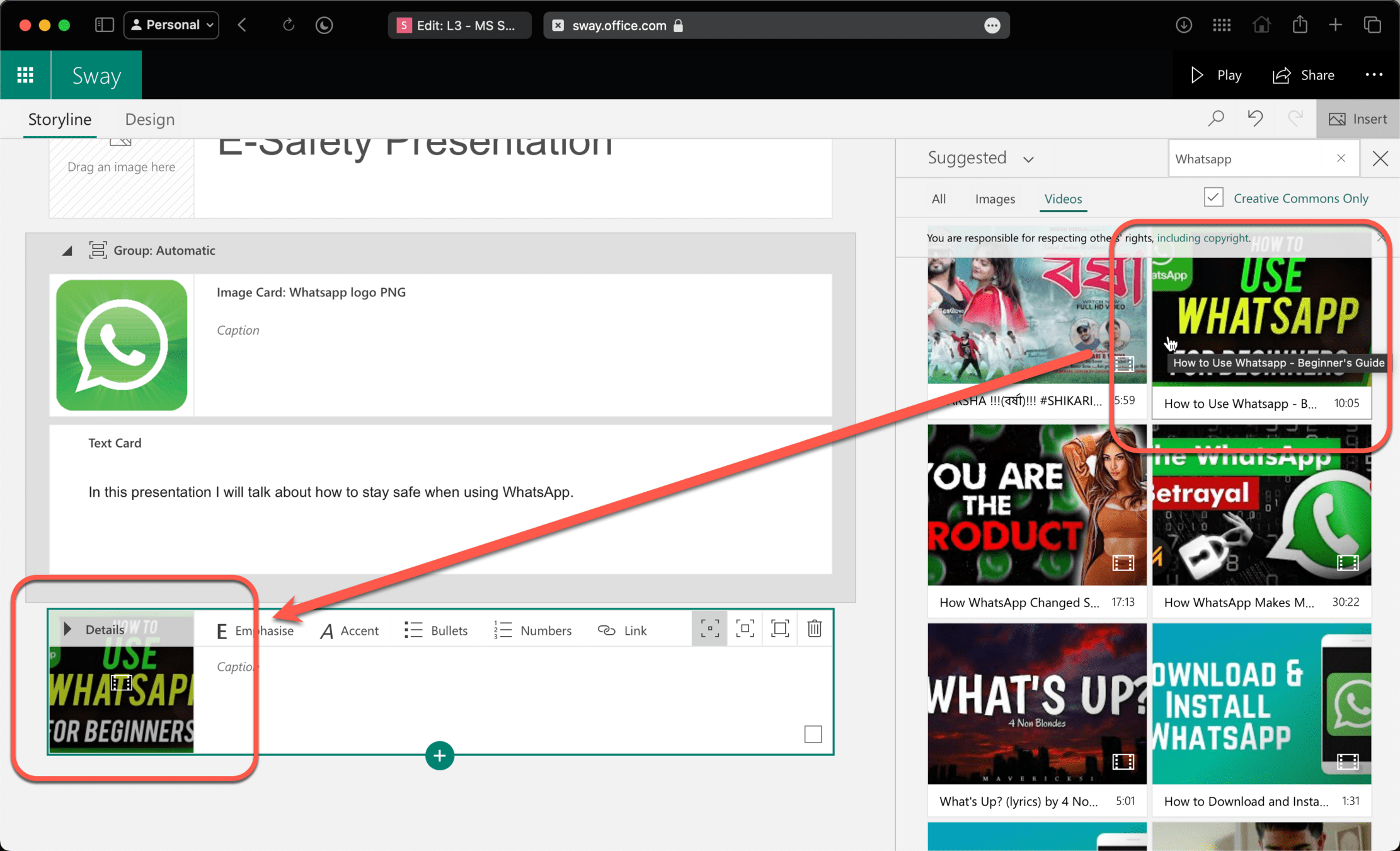Add content with the green plus button
This screenshot has height=851, width=1400.
(x=439, y=755)
